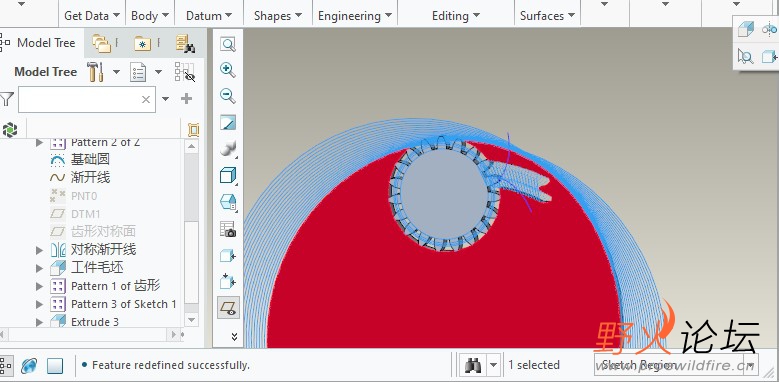Image resolution: width=779 pixels, height=382 pixels.
Task: Click the add filter plus button
Action: tap(186, 99)
